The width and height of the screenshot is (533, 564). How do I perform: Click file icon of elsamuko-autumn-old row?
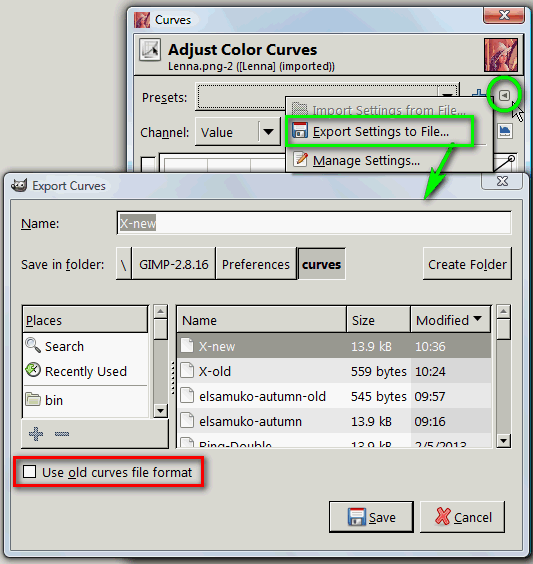pyautogui.click(x=187, y=396)
